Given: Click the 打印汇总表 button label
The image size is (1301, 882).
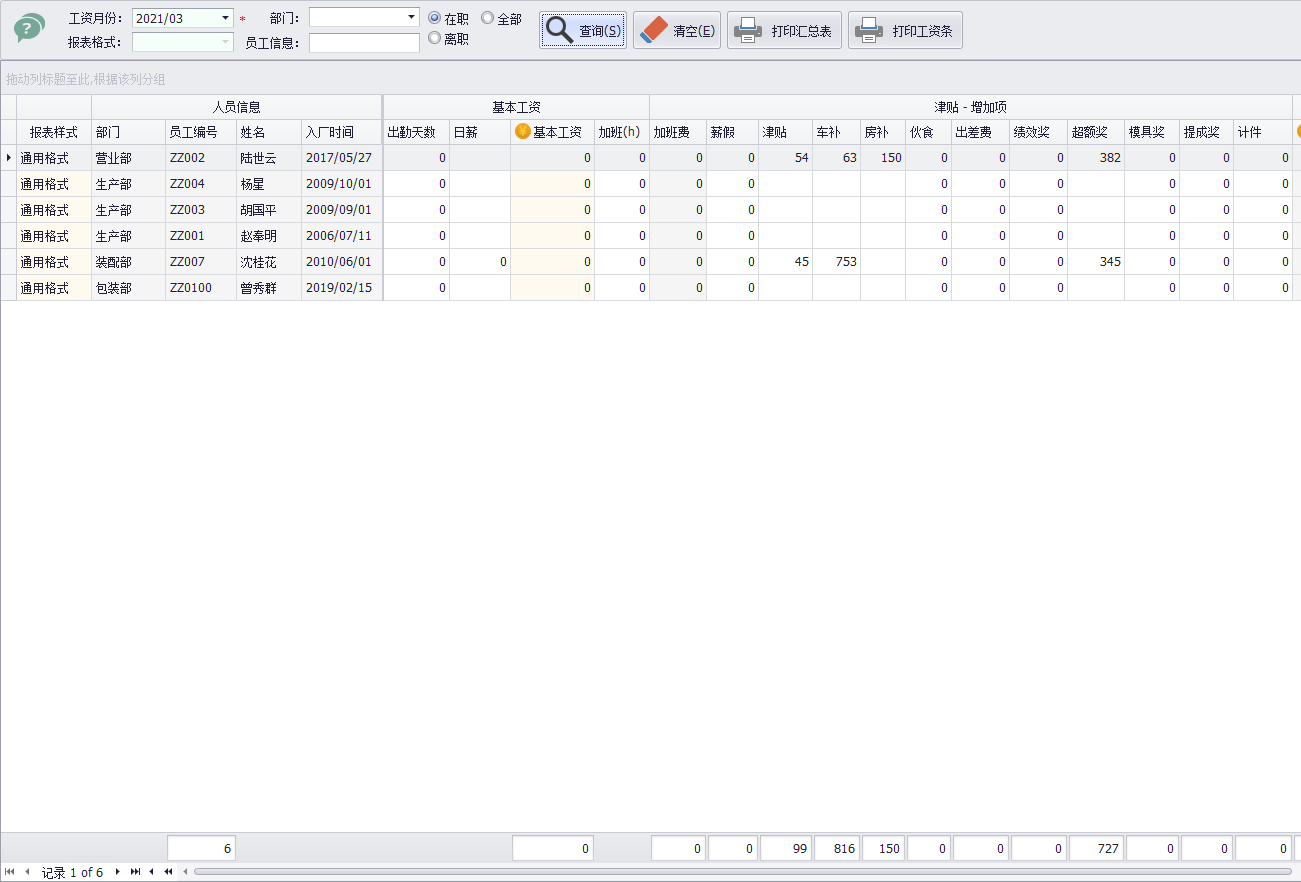Looking at the screenshot, I should 801,31.
